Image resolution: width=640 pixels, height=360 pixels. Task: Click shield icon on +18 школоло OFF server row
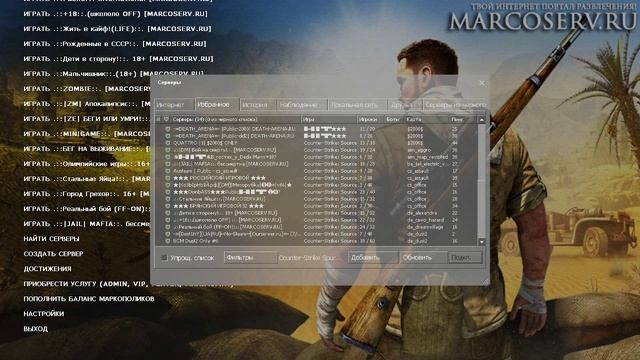coord(168,220)
